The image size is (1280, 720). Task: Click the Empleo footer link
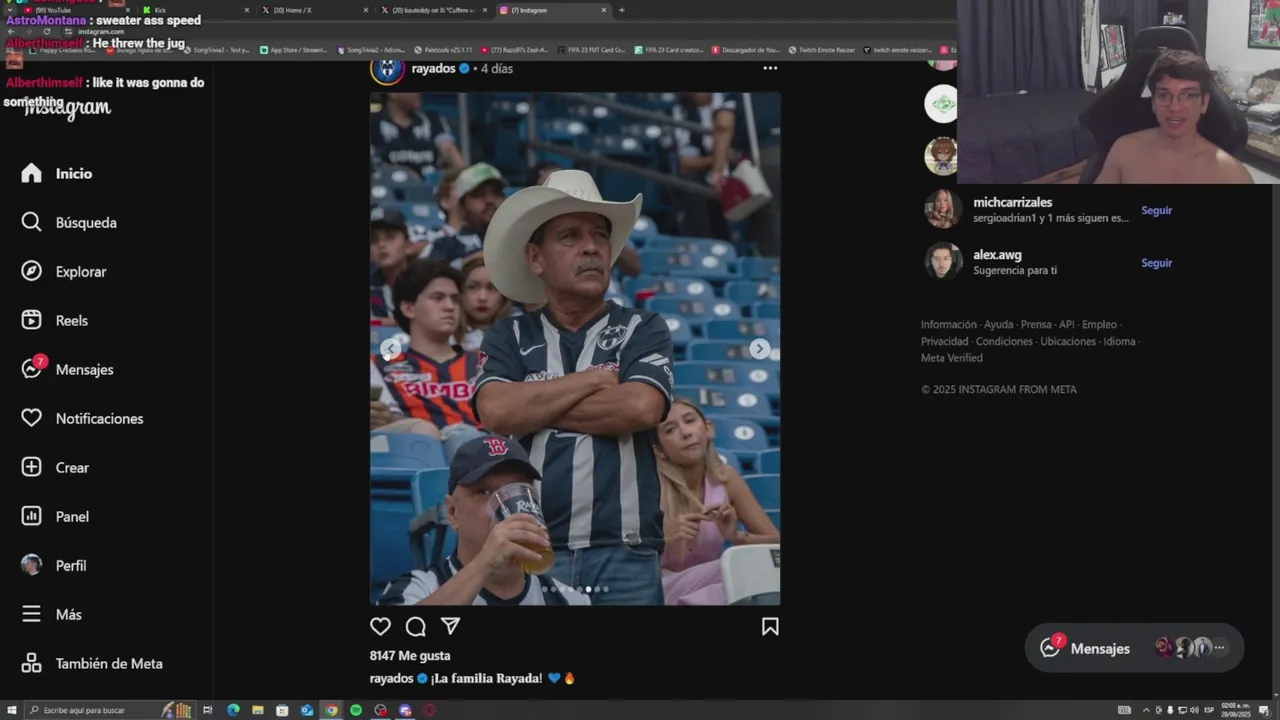1099,324
